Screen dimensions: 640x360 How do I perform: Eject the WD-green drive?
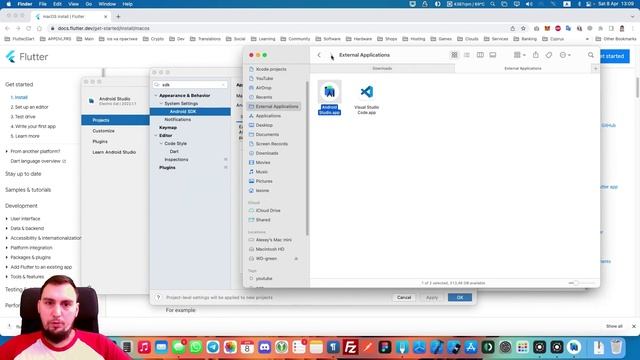click(x=296, y=259)
